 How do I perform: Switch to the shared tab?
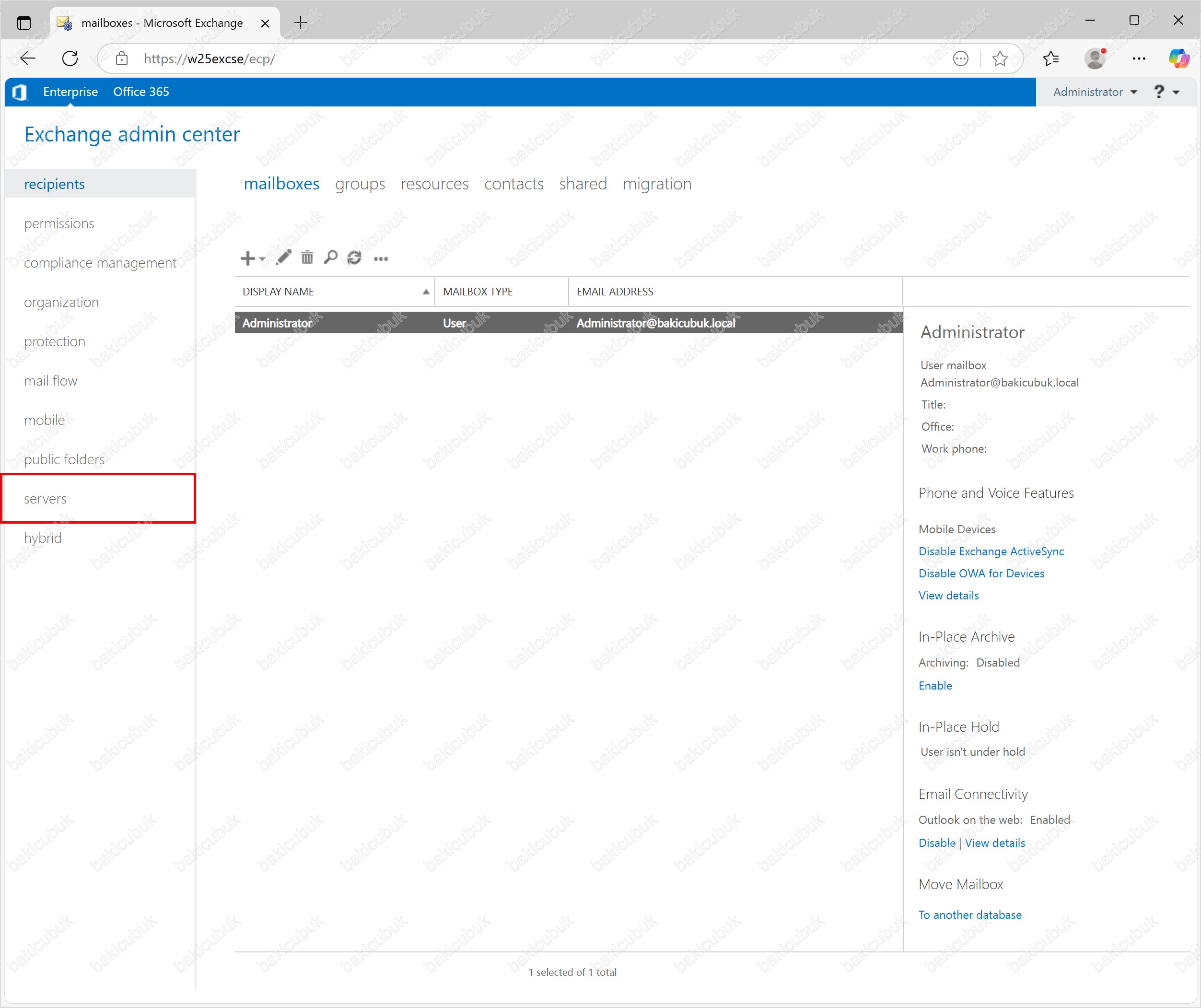click(583, 184)
